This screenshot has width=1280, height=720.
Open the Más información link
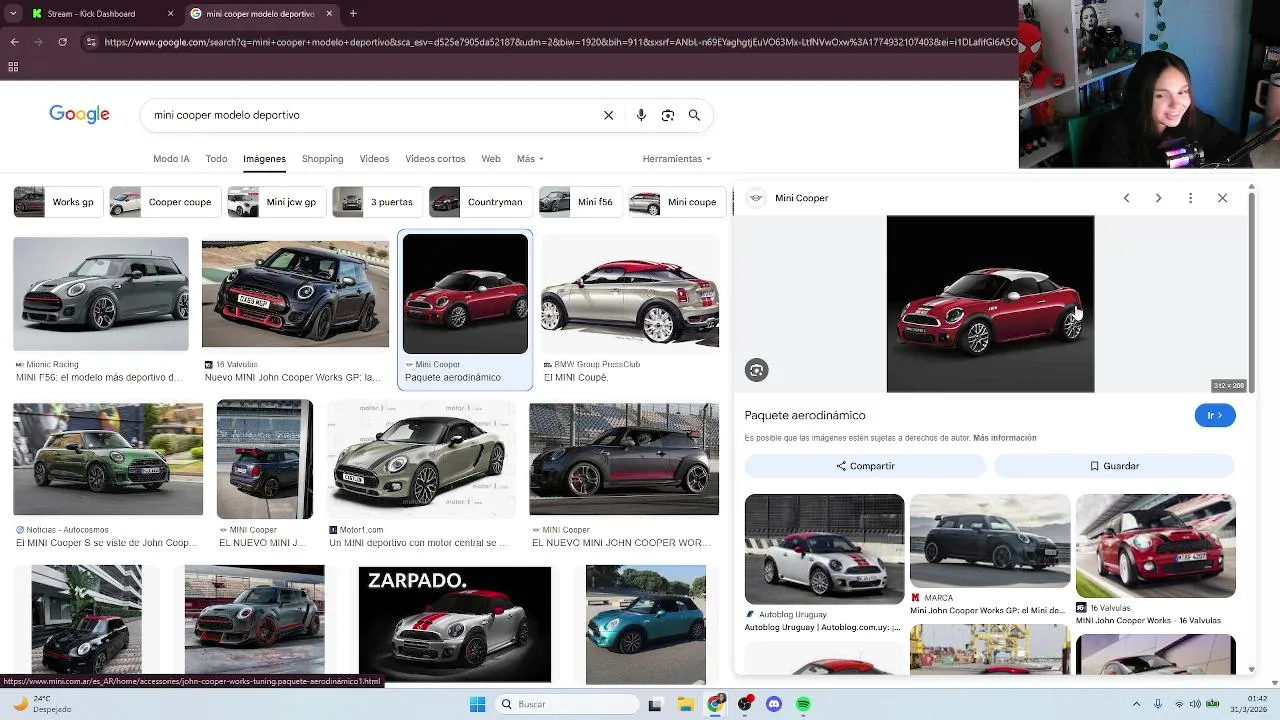click(1004, 438)
